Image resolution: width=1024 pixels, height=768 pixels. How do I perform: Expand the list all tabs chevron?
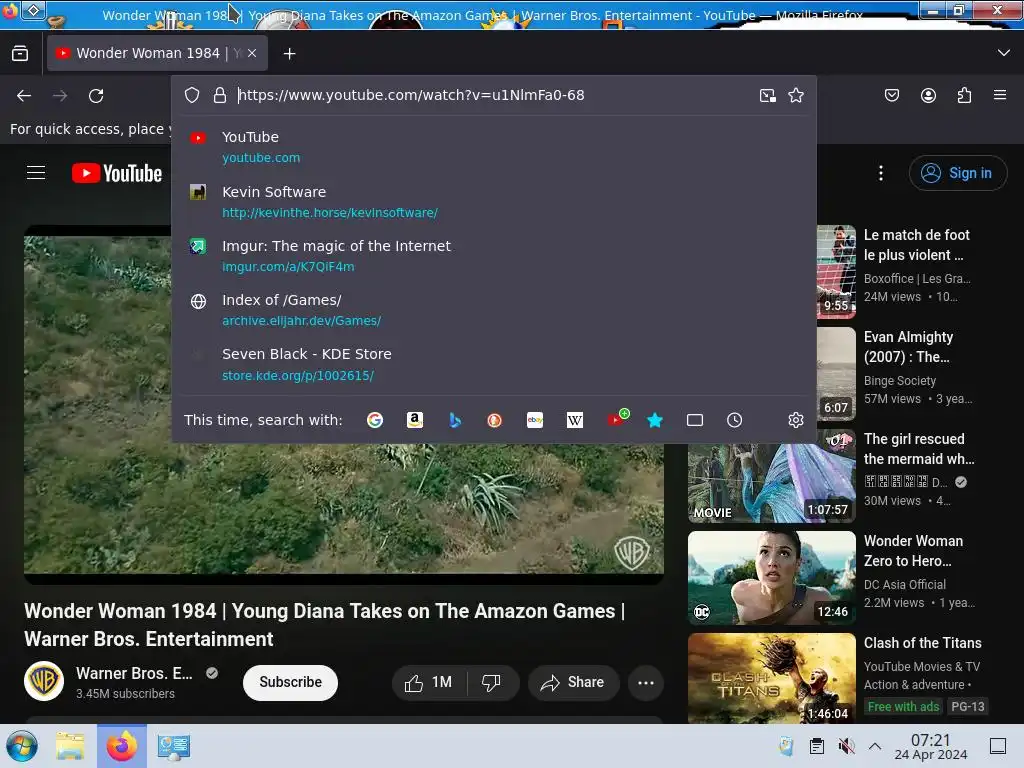coord(1004,53)
